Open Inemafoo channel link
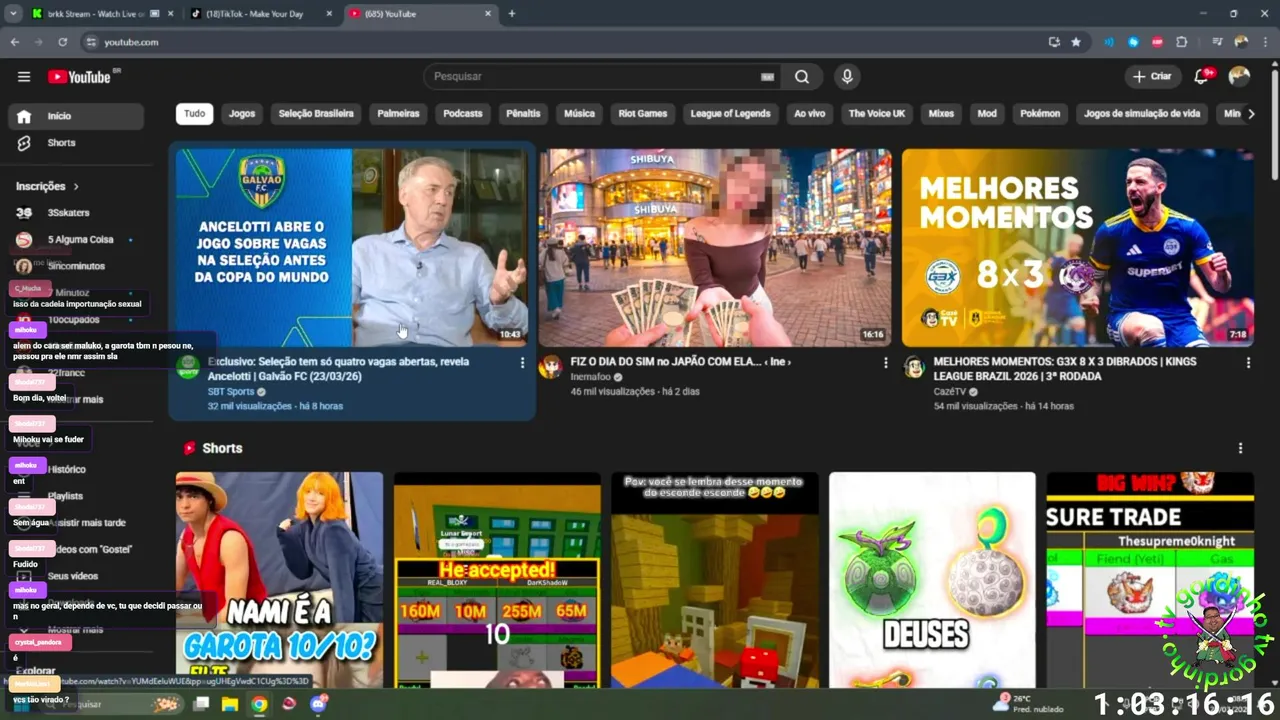 point(590,377)
